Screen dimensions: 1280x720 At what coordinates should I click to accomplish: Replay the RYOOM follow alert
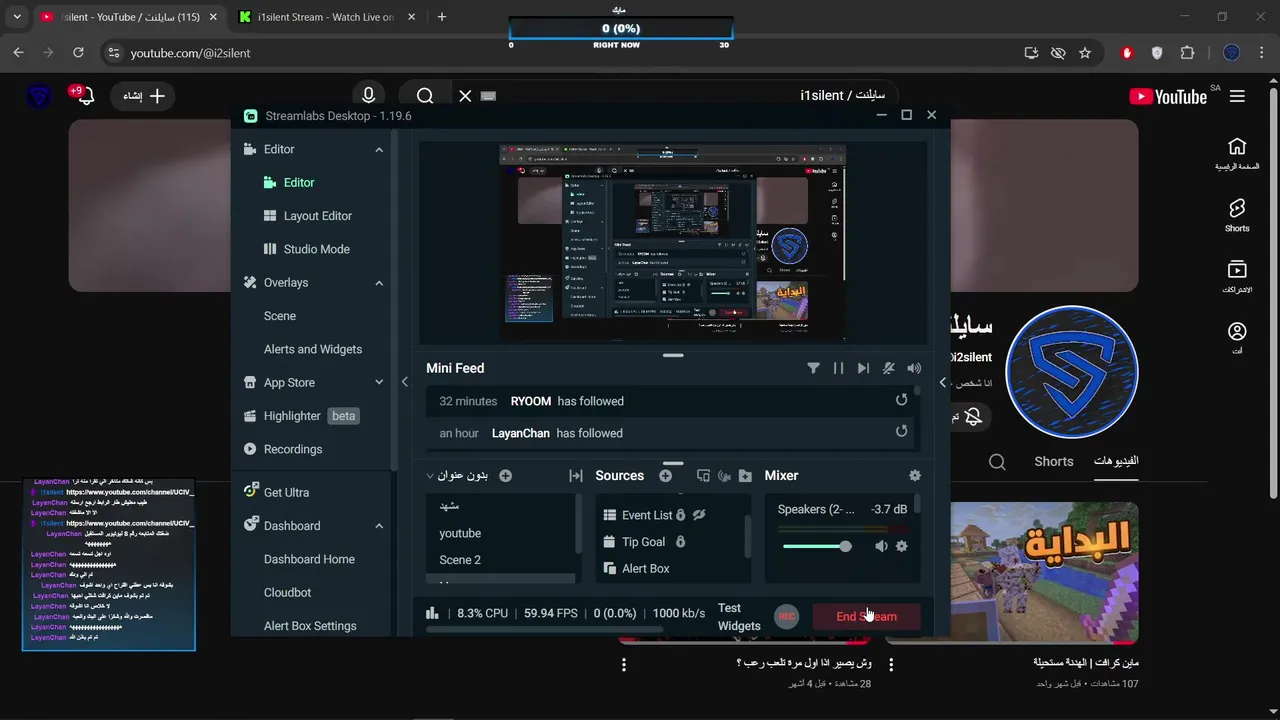[901, 400]
